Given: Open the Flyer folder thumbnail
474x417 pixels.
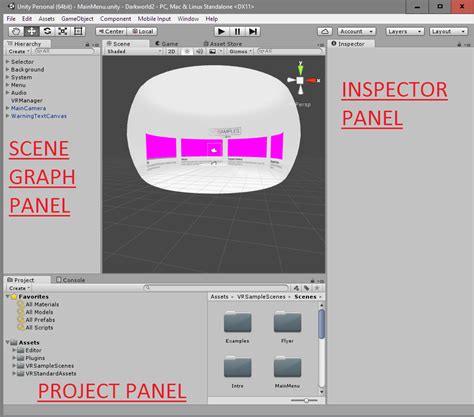Looking at the screenshot, I should tap(287, 322).
